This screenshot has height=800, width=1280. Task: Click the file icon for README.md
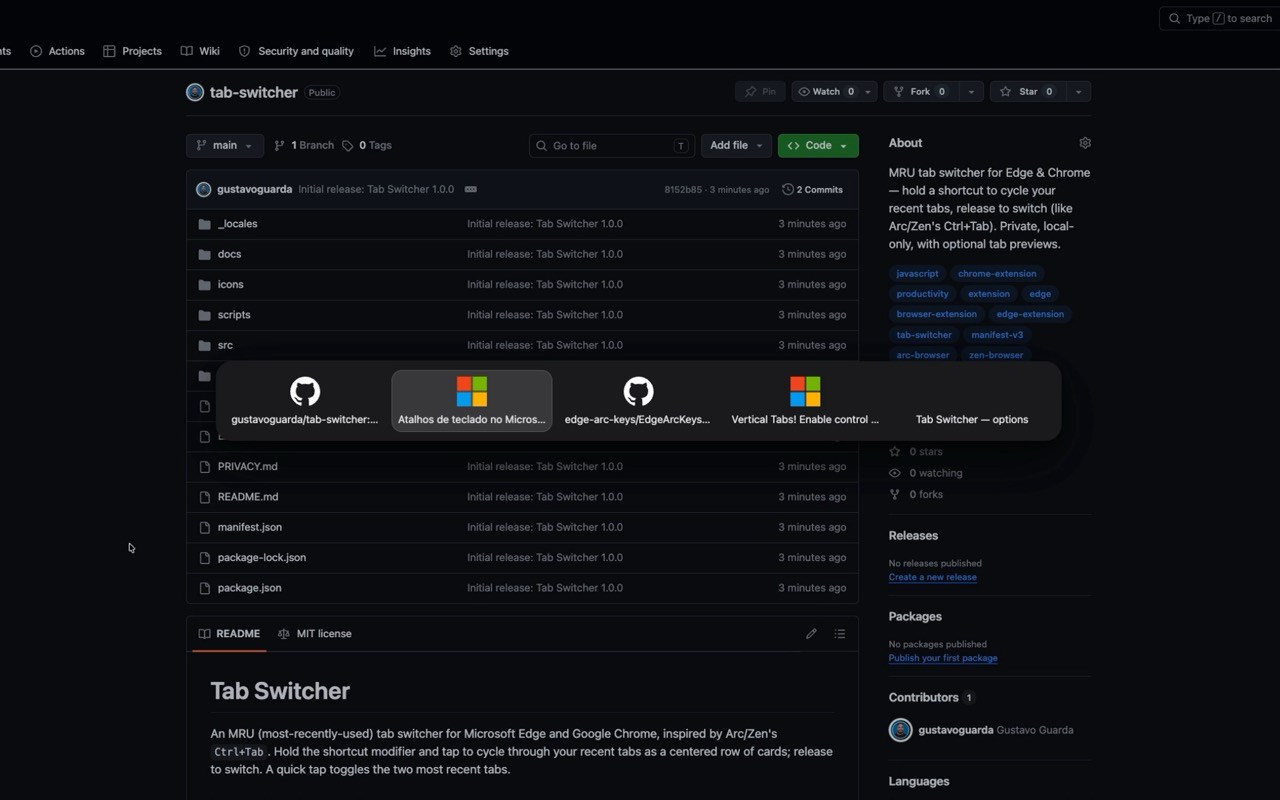[205, 497]
